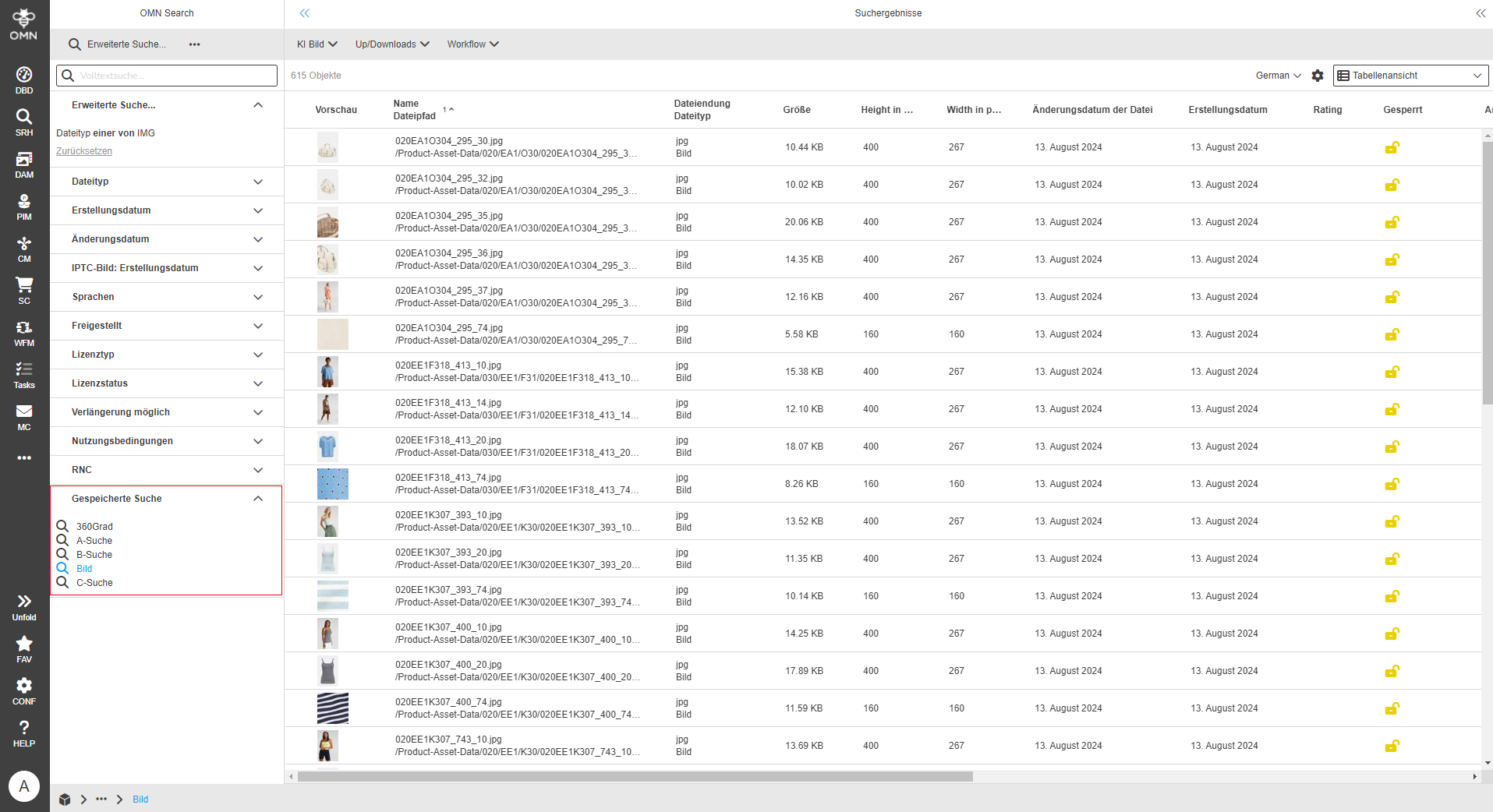Open the FAV favorites module
The image size is (1493, 812).
tap(23, 647)
